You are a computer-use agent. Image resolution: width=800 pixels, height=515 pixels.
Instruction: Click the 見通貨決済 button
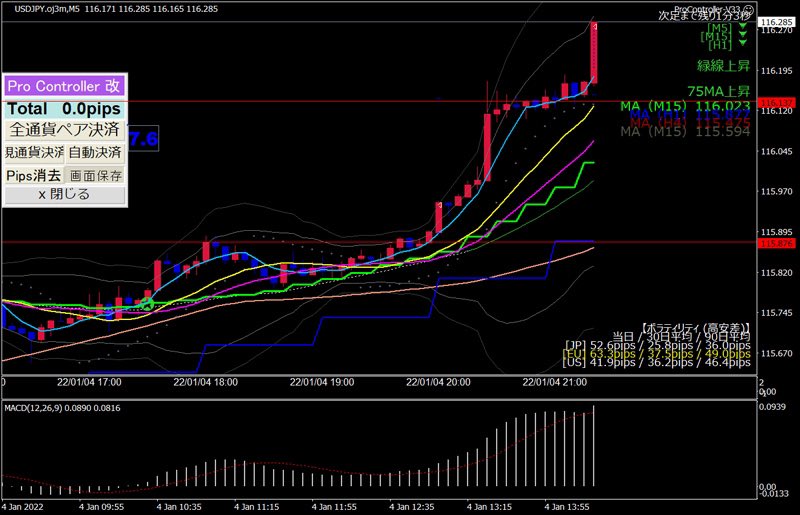click(x=34, y=152)
